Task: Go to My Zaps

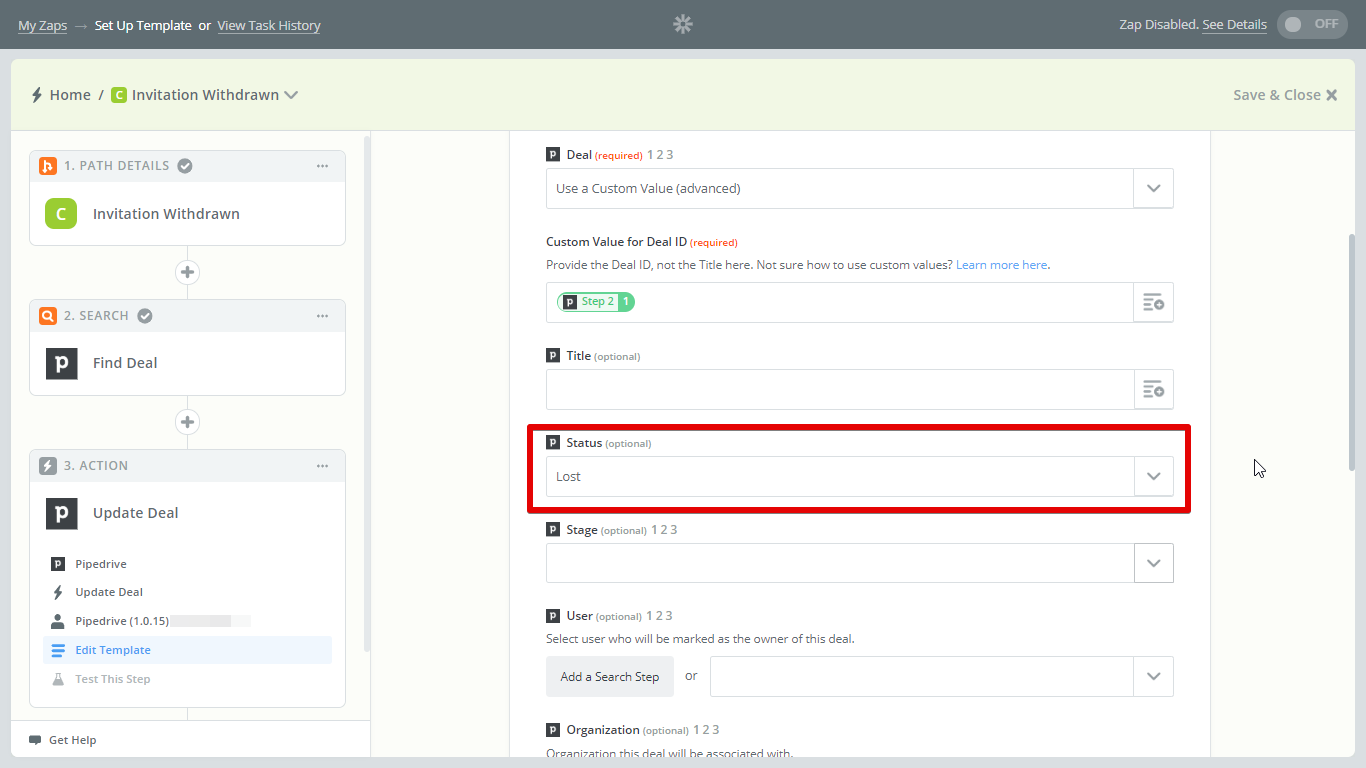Action: click(42, 26)
